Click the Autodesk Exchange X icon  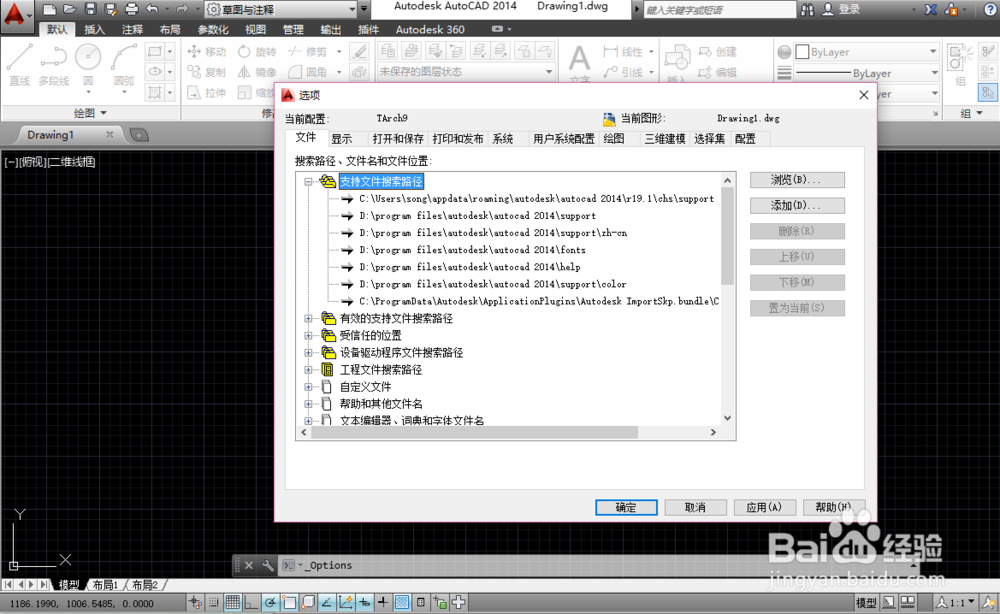[930, 10]
